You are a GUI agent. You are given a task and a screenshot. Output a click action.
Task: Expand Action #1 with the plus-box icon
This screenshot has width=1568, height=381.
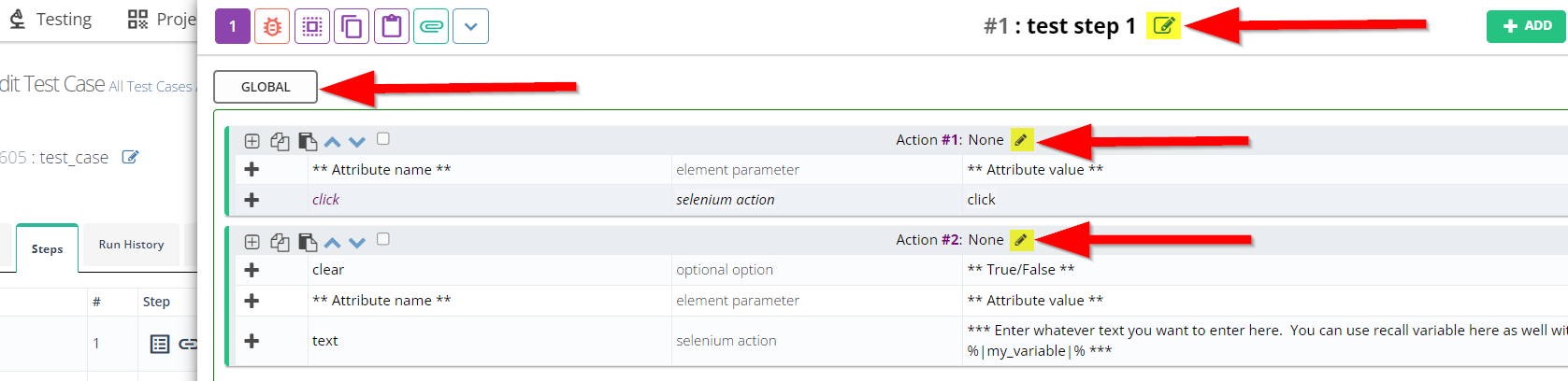(x=252, y=141)
